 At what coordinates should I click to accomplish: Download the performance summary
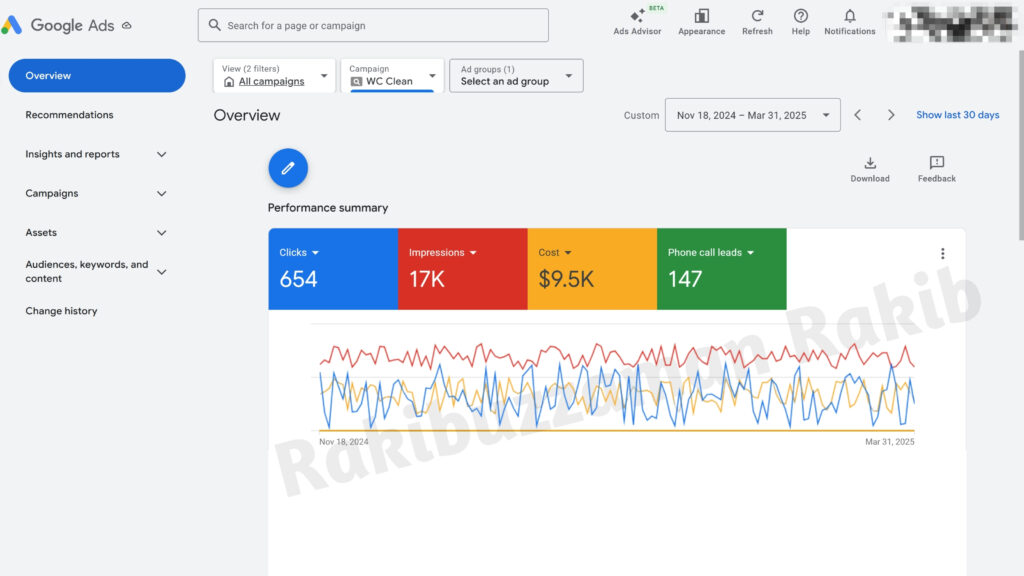click(x=870, y=167)
